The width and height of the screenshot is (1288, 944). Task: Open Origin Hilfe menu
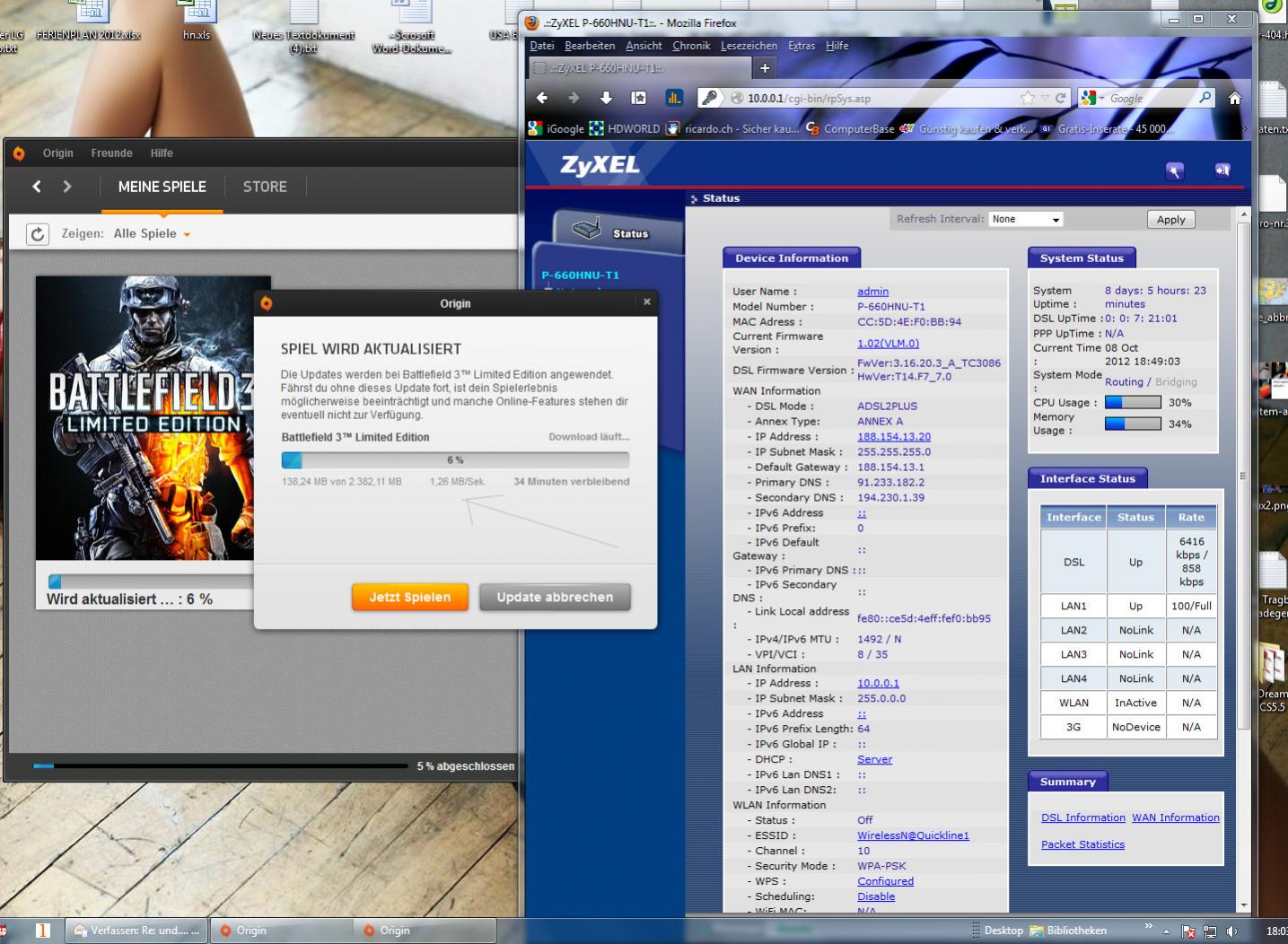(162, 153)
